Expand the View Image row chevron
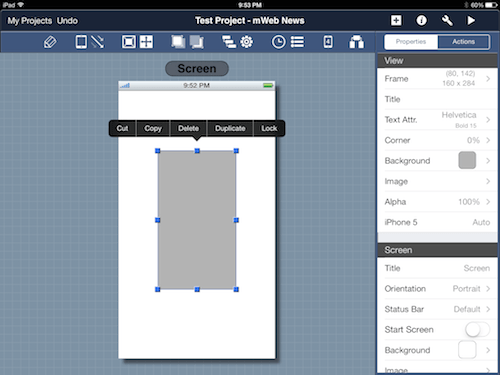Screen dimensions: 500x375 488,181
